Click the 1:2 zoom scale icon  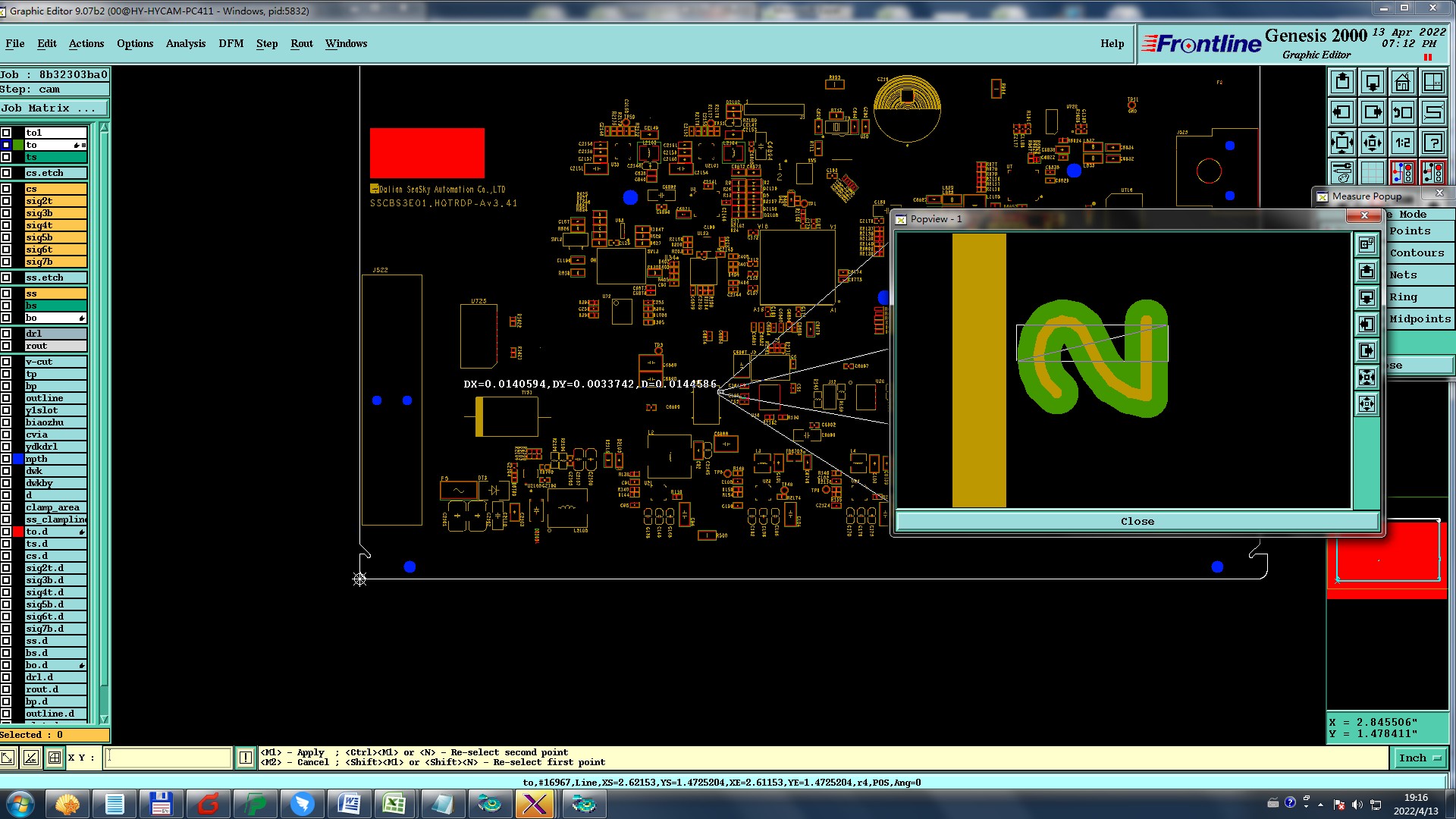pyautogui.click(x=1402, y=143)
